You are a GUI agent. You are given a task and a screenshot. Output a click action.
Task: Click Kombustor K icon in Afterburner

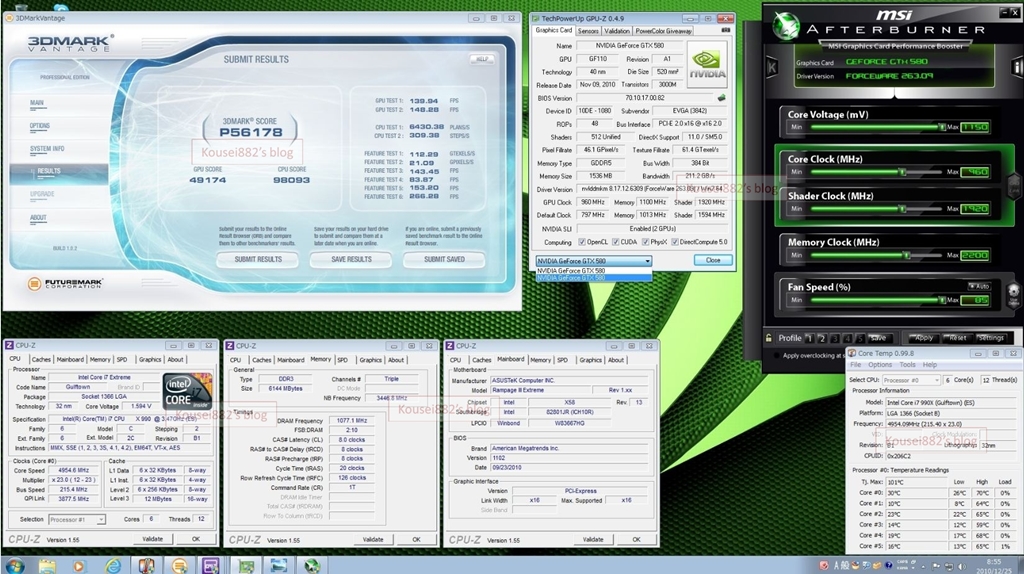point(772,67)
